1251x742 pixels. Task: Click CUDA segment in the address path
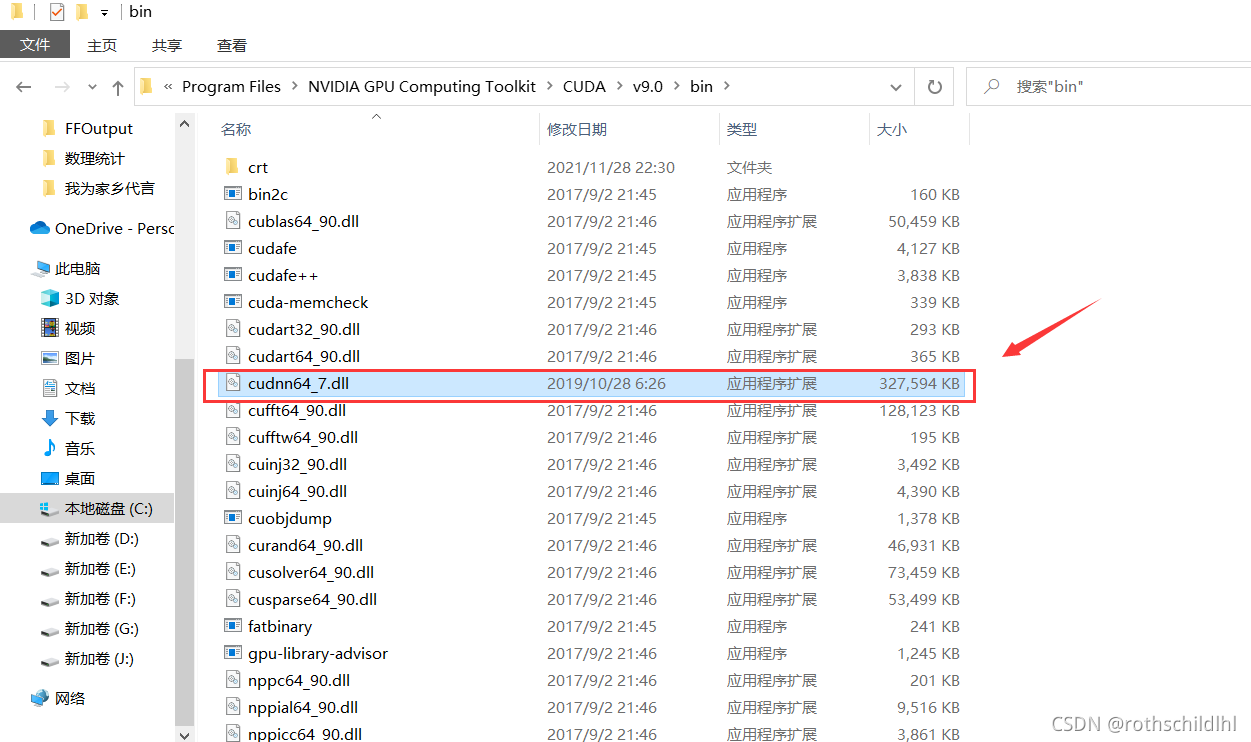pos(584,87)
